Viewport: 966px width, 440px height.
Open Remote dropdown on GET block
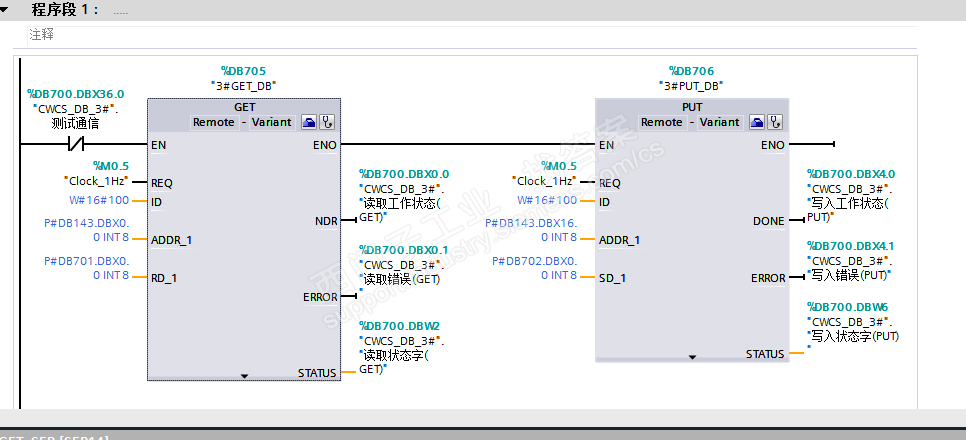(x=214, y=122)
